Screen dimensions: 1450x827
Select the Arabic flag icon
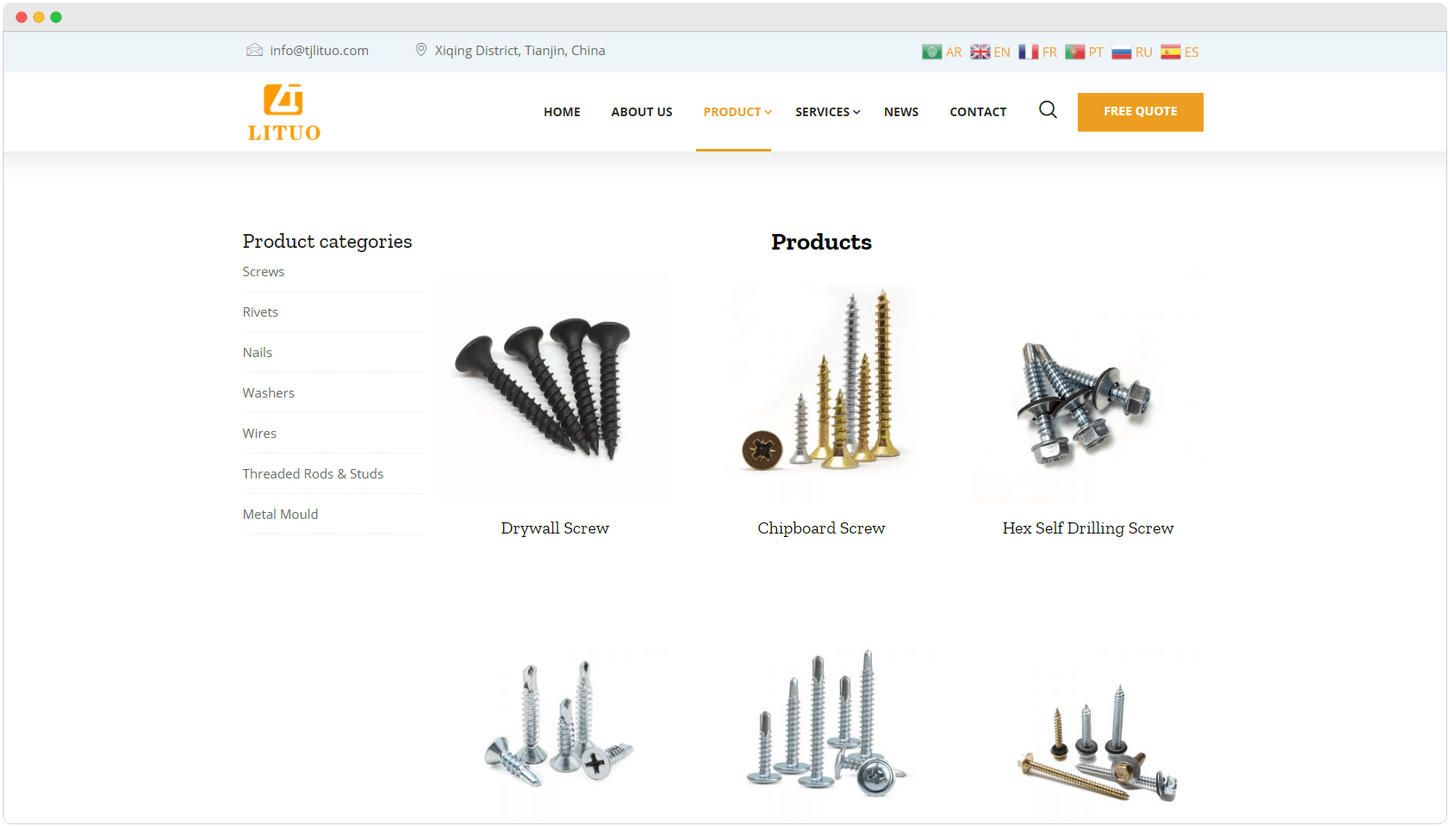click(931, 52)
